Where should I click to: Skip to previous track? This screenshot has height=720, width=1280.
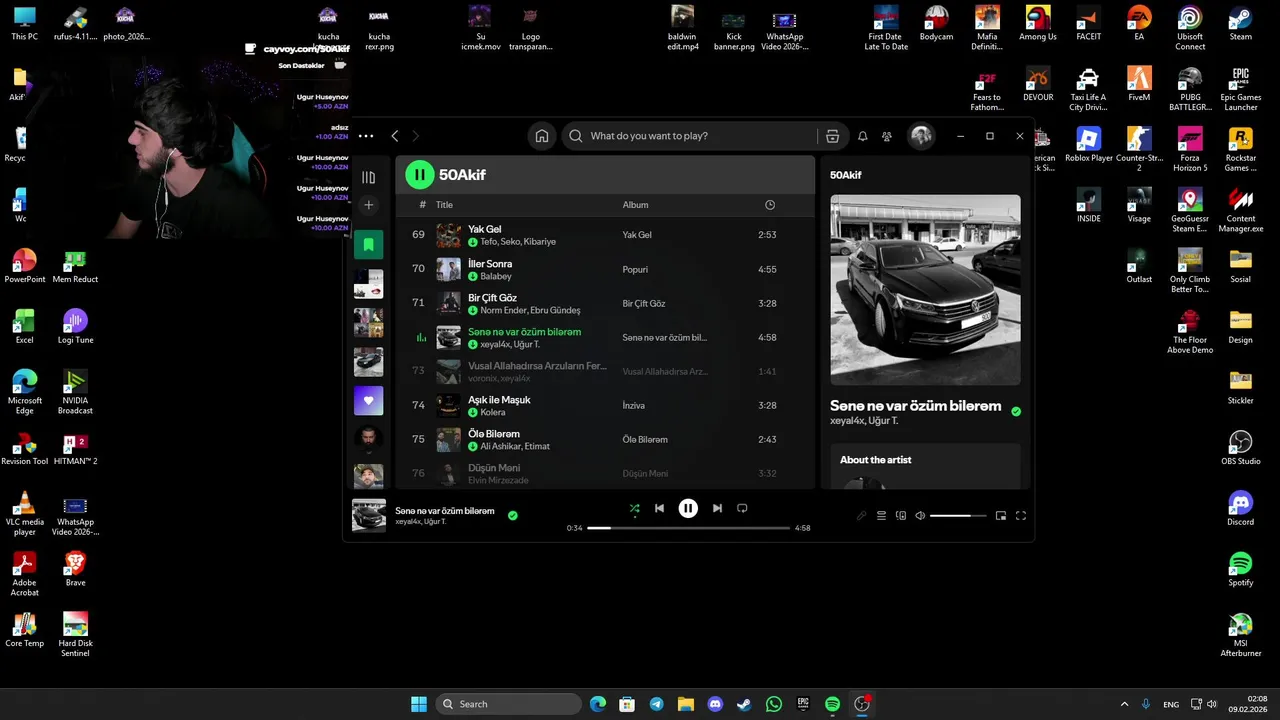click(x=659, y=508)
